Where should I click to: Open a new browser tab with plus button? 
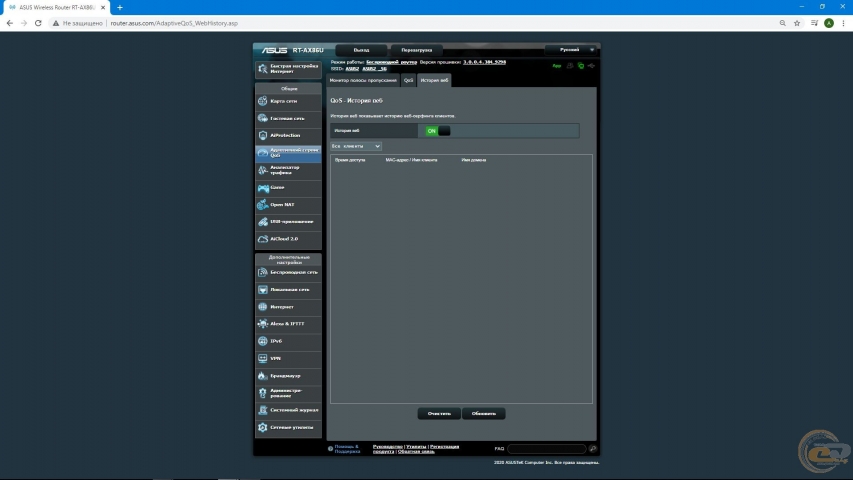(120, 8)
